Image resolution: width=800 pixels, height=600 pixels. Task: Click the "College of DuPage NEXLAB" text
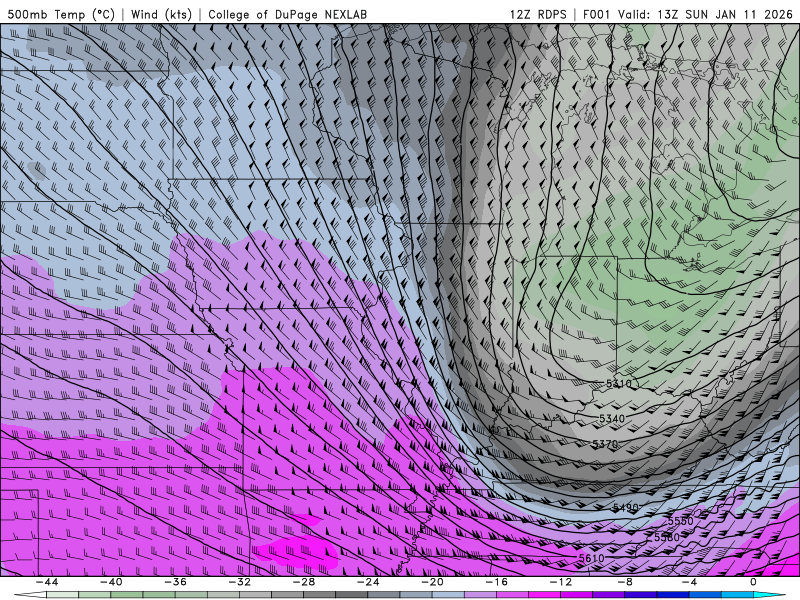(287, 14)
